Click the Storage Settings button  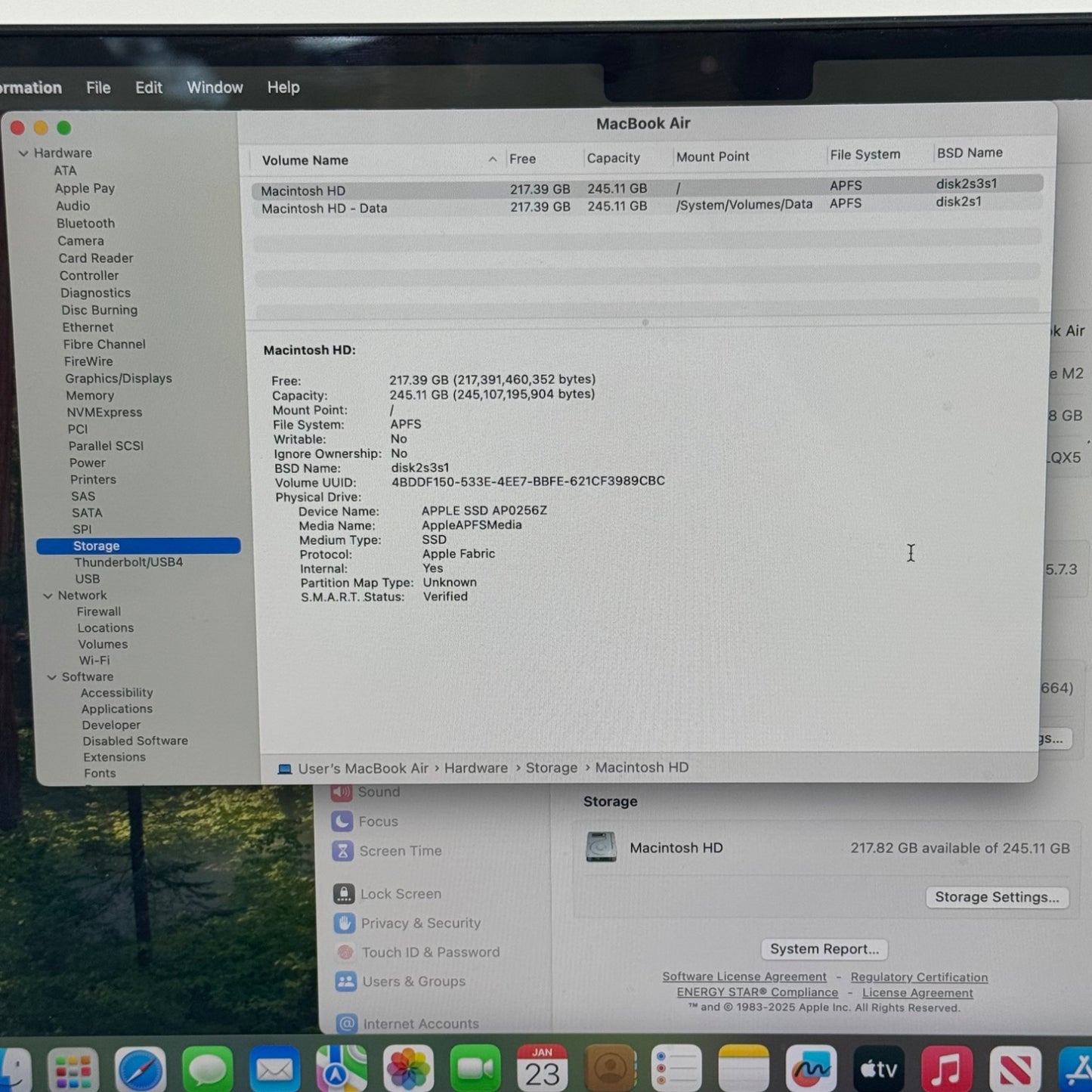coord(996,897)
